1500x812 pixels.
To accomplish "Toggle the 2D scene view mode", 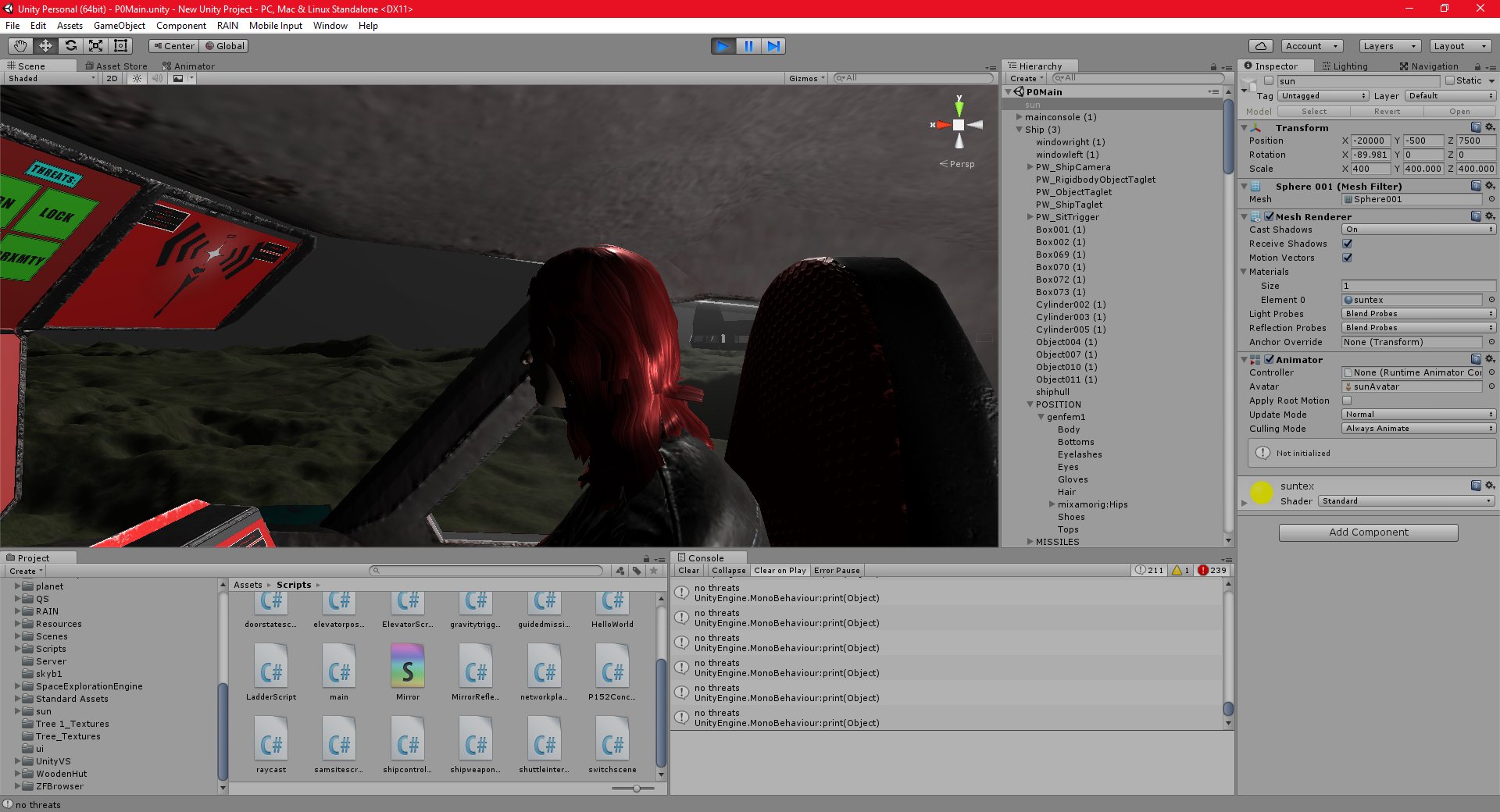I will click(112, 78).
